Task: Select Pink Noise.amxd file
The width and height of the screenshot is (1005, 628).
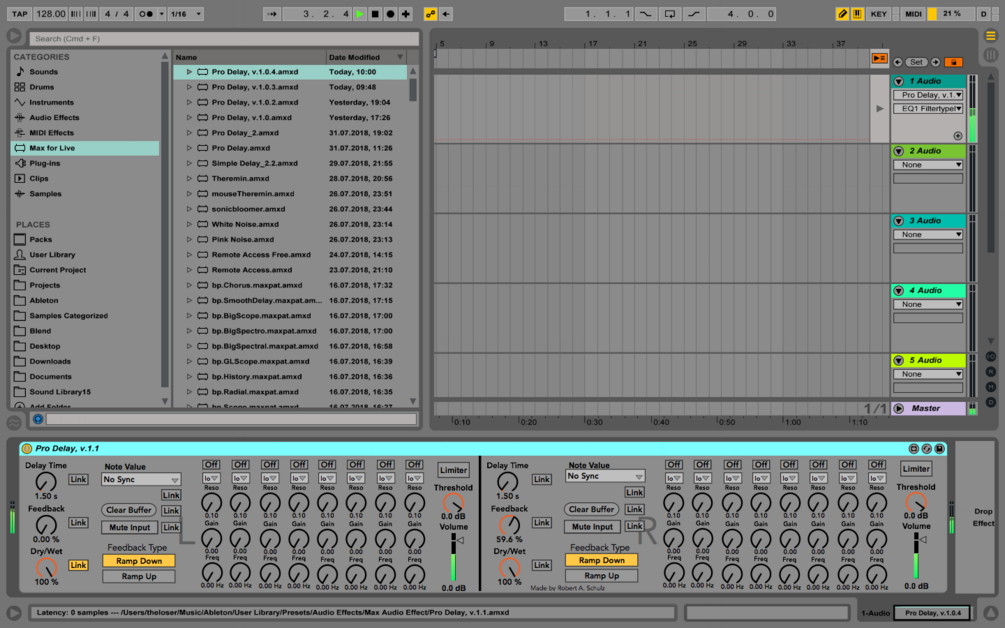Action: pyautogui.click(x=242, y=240)
